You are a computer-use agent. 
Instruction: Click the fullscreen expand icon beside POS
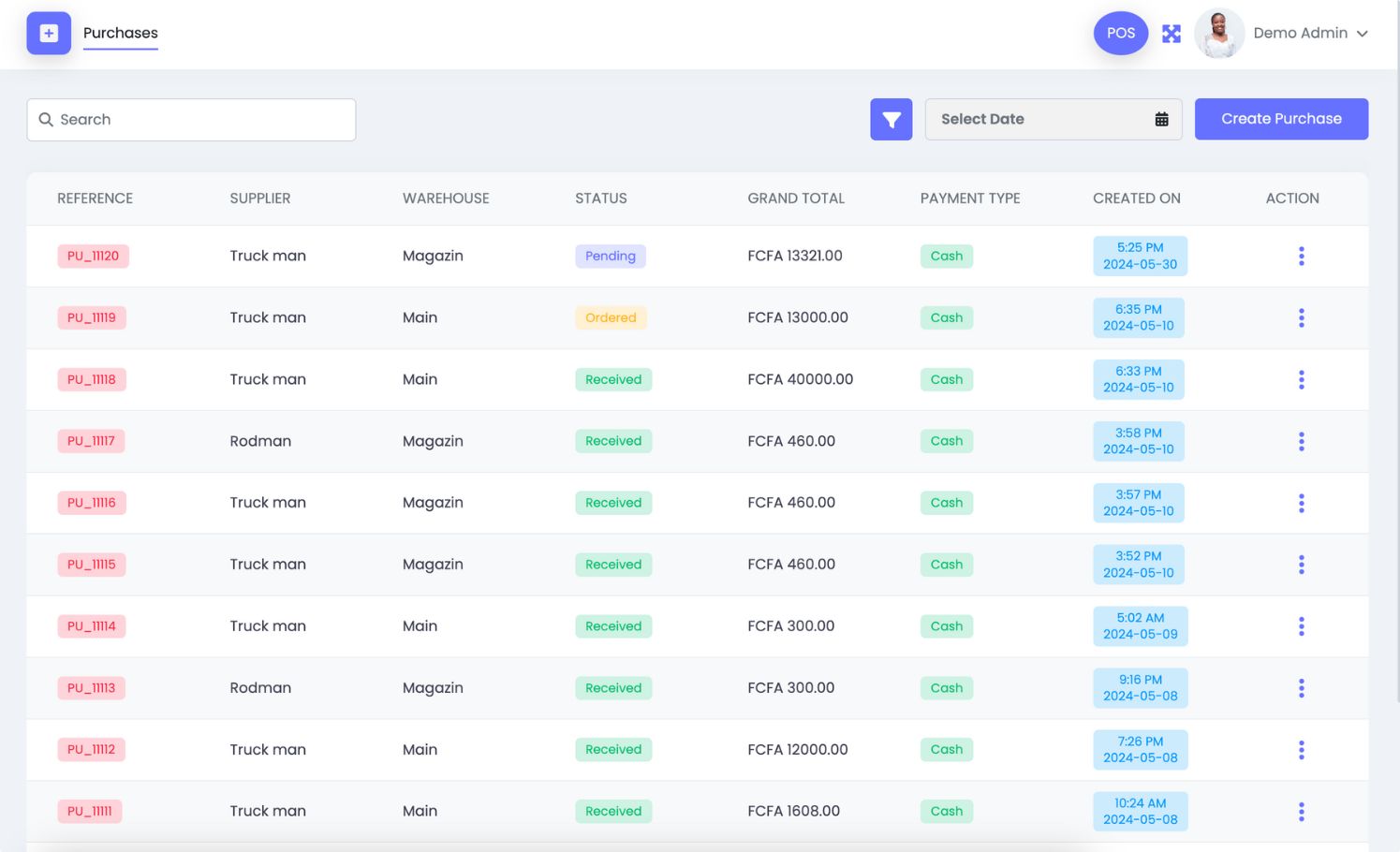(x=1171, y=33)
